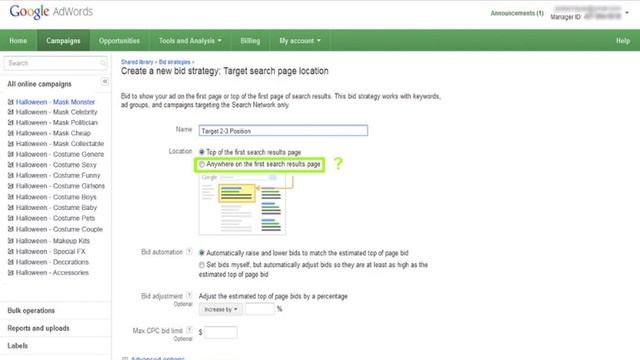Open Halloween - Costume Pets campaign
This screenshot has width=640, height=360.
click(56, 218)
